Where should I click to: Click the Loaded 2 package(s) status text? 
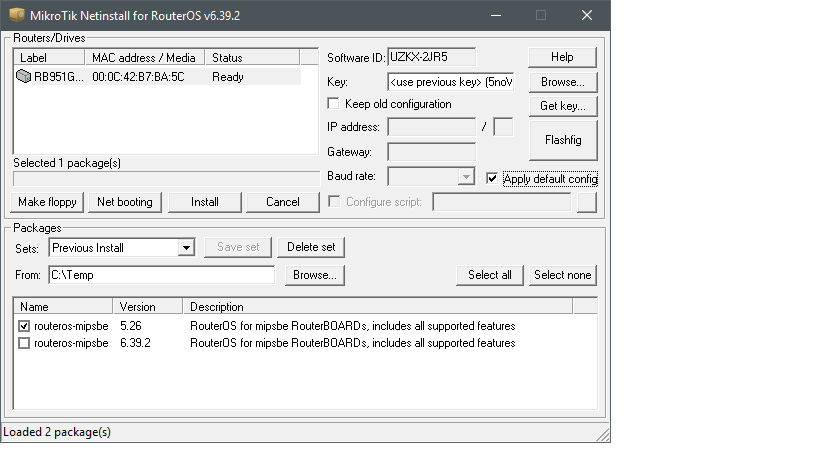[57, 432]
